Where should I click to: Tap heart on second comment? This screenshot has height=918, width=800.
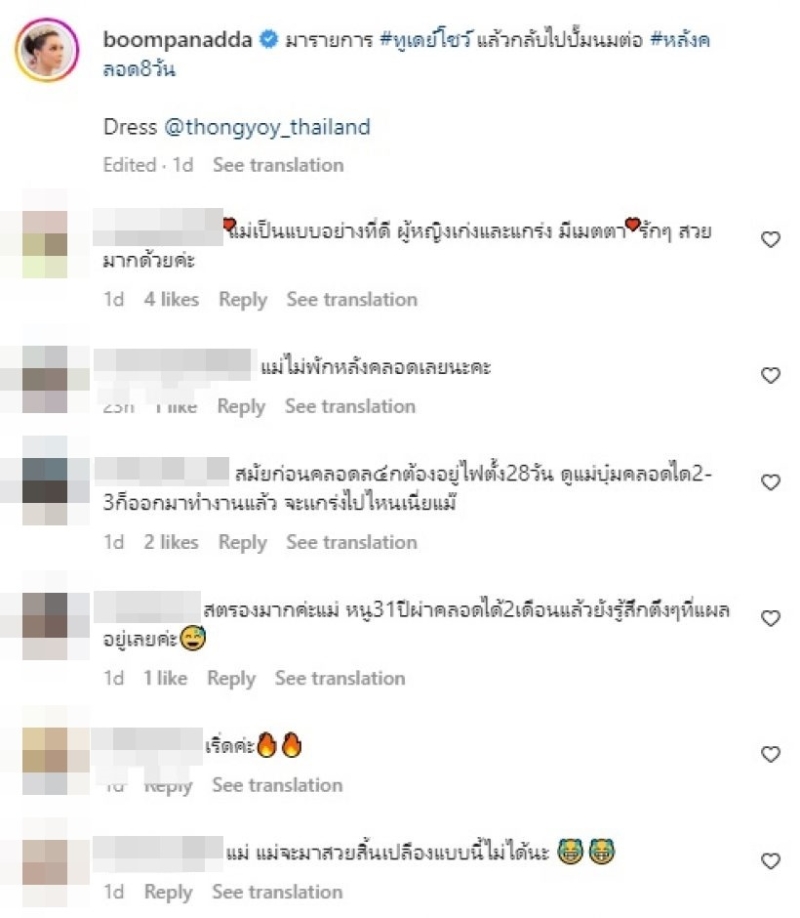click(x=771, y=375)
